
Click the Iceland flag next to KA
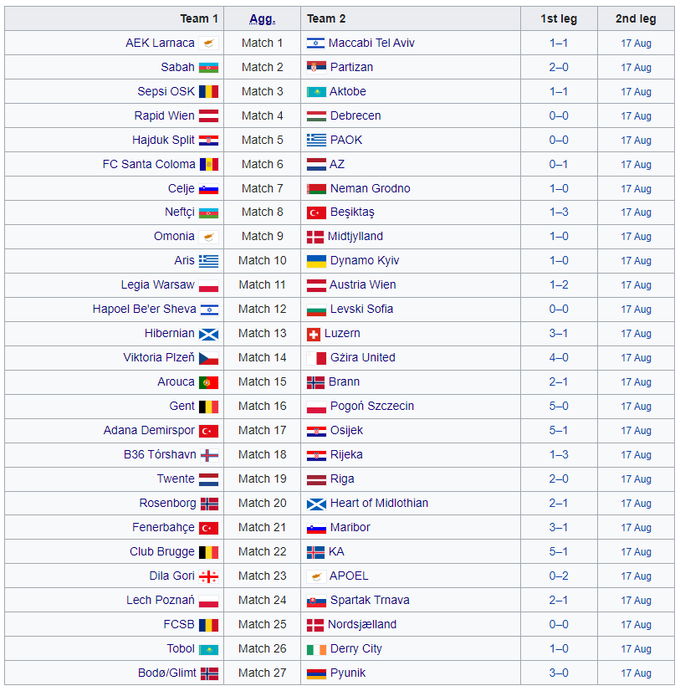316,552
